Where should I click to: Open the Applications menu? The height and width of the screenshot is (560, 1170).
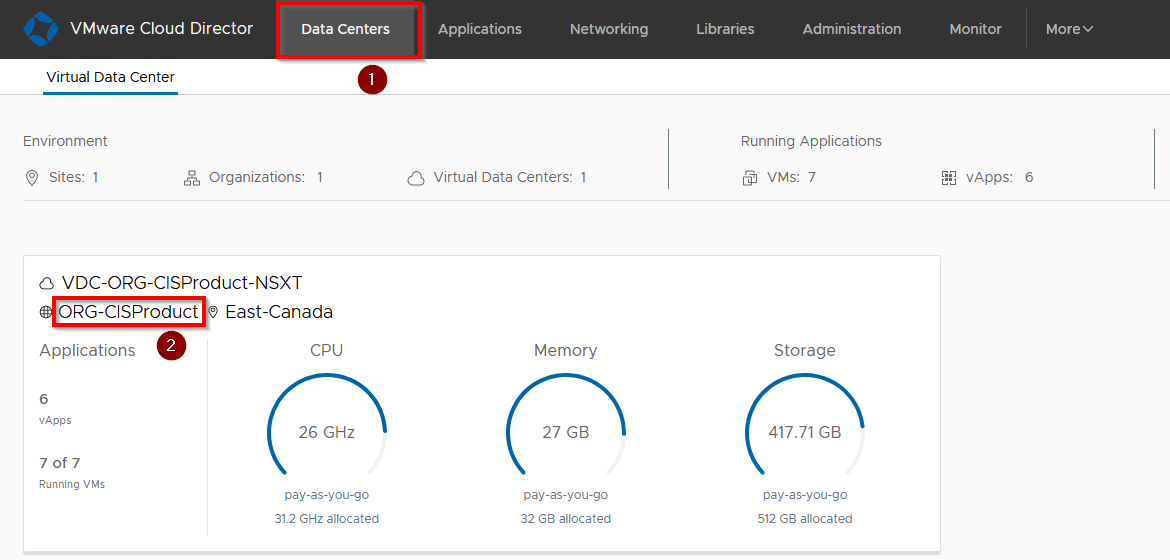(x=480, y=29)
